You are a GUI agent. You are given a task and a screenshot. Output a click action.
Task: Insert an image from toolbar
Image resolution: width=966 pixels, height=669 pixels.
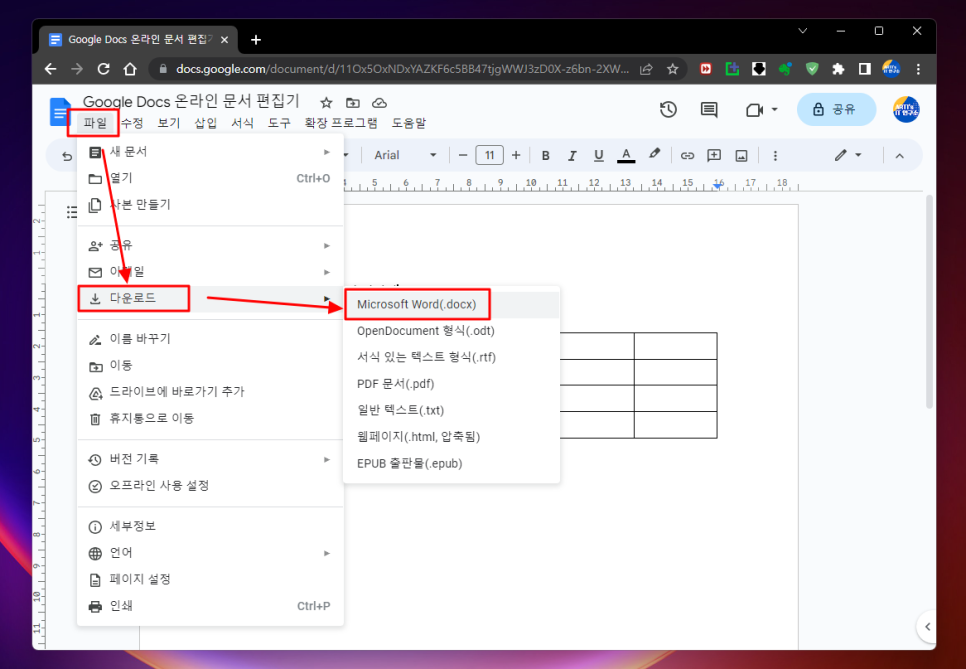click(741, 156)
